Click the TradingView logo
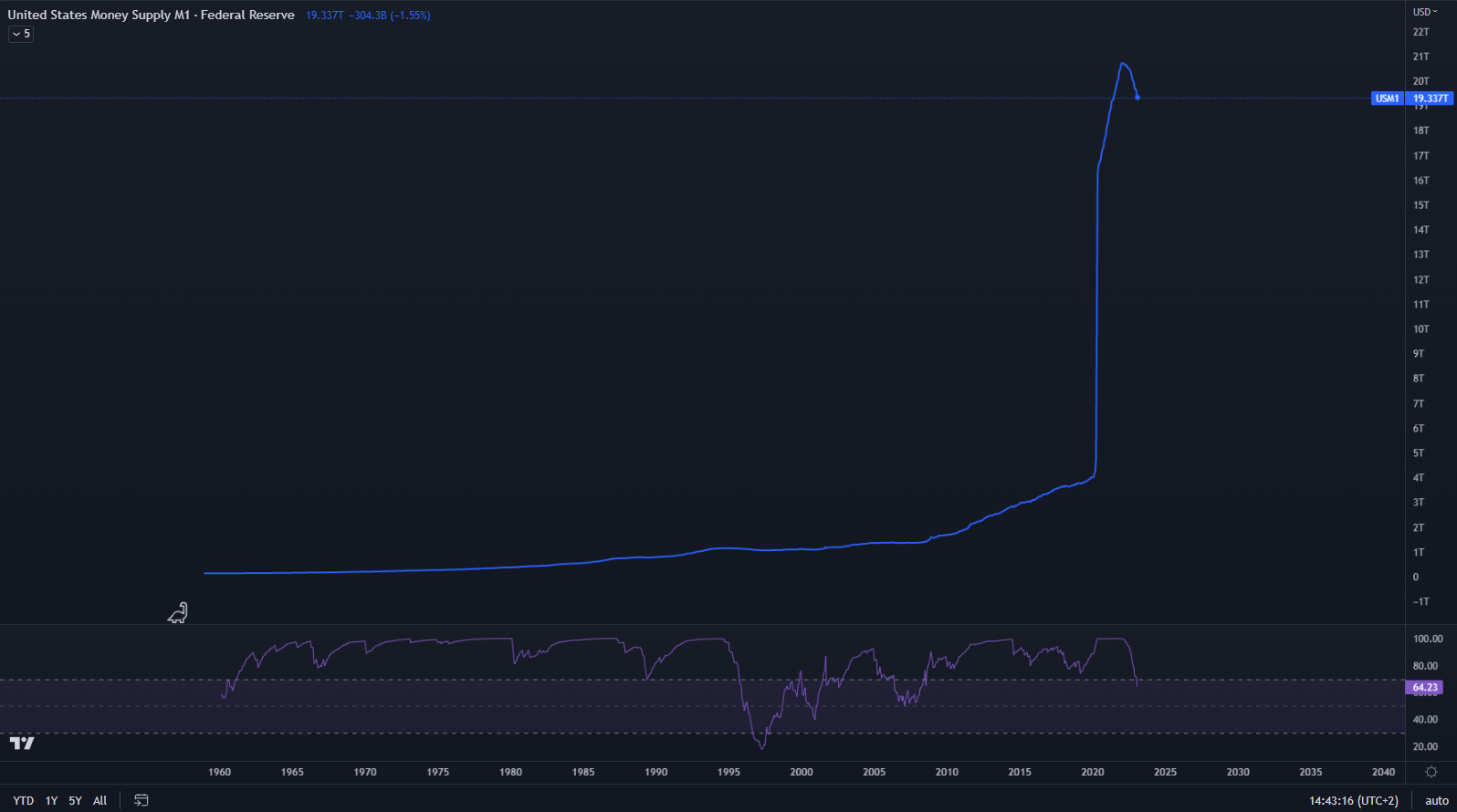Viewport: 1457px width, 812px height. pyautogui.click(x=22, y=744)
